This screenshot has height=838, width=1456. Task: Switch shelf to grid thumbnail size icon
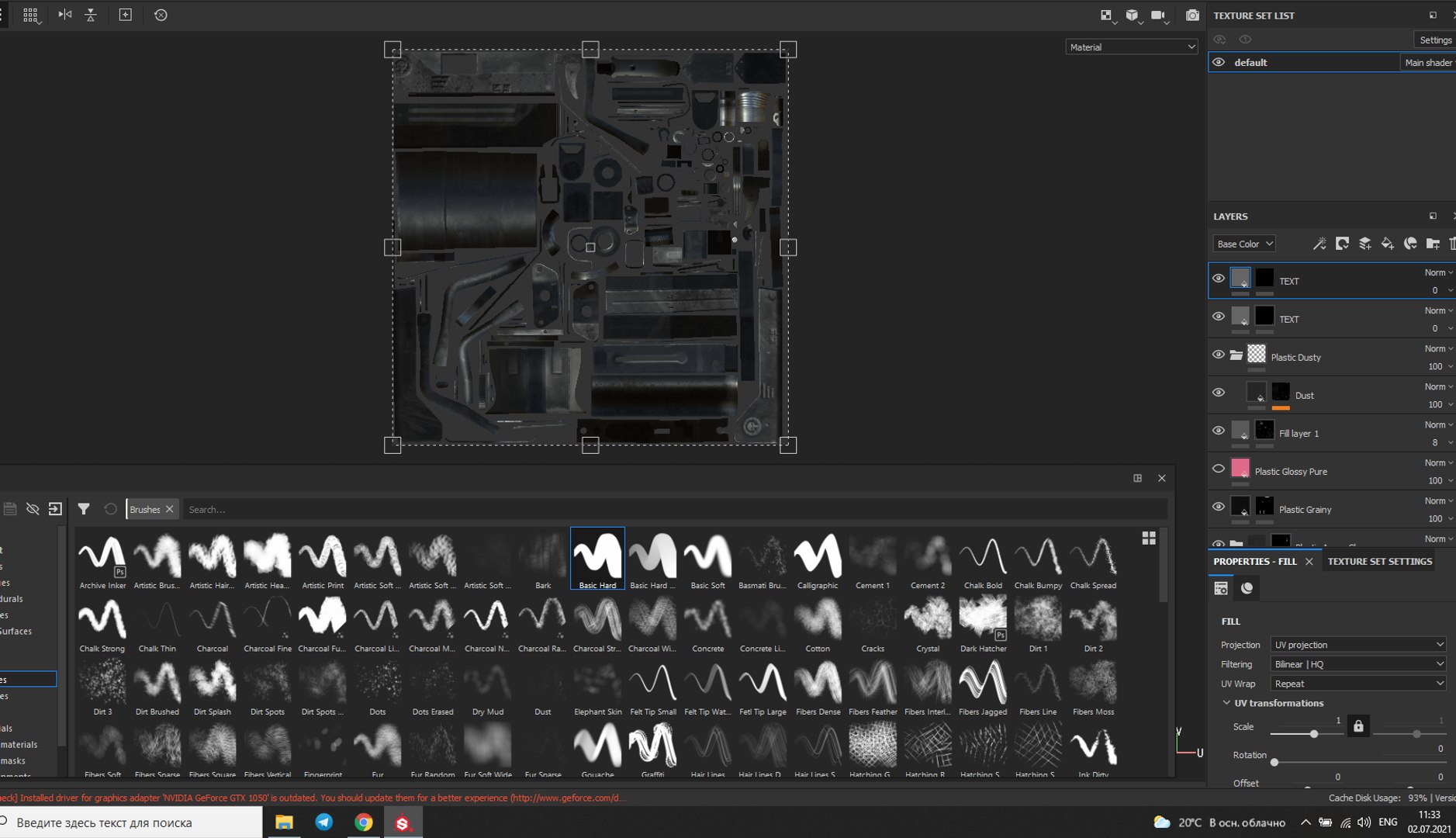tap(1149, 538)
